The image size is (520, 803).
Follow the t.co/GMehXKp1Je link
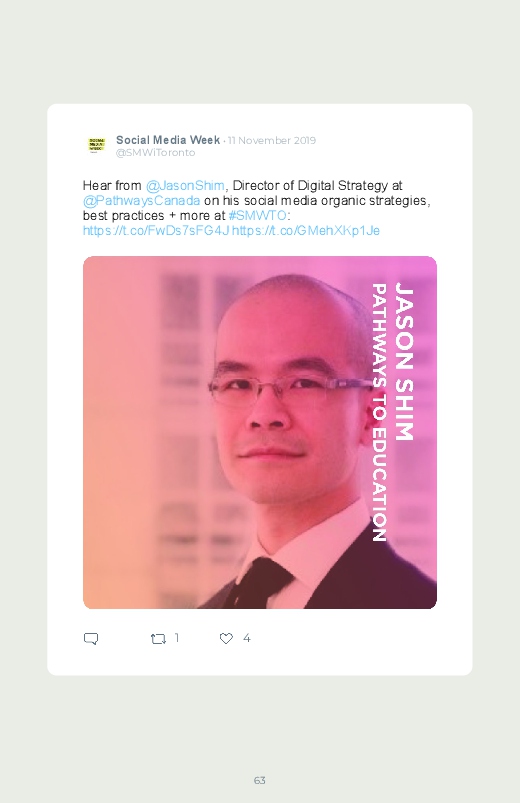[306, 230]
